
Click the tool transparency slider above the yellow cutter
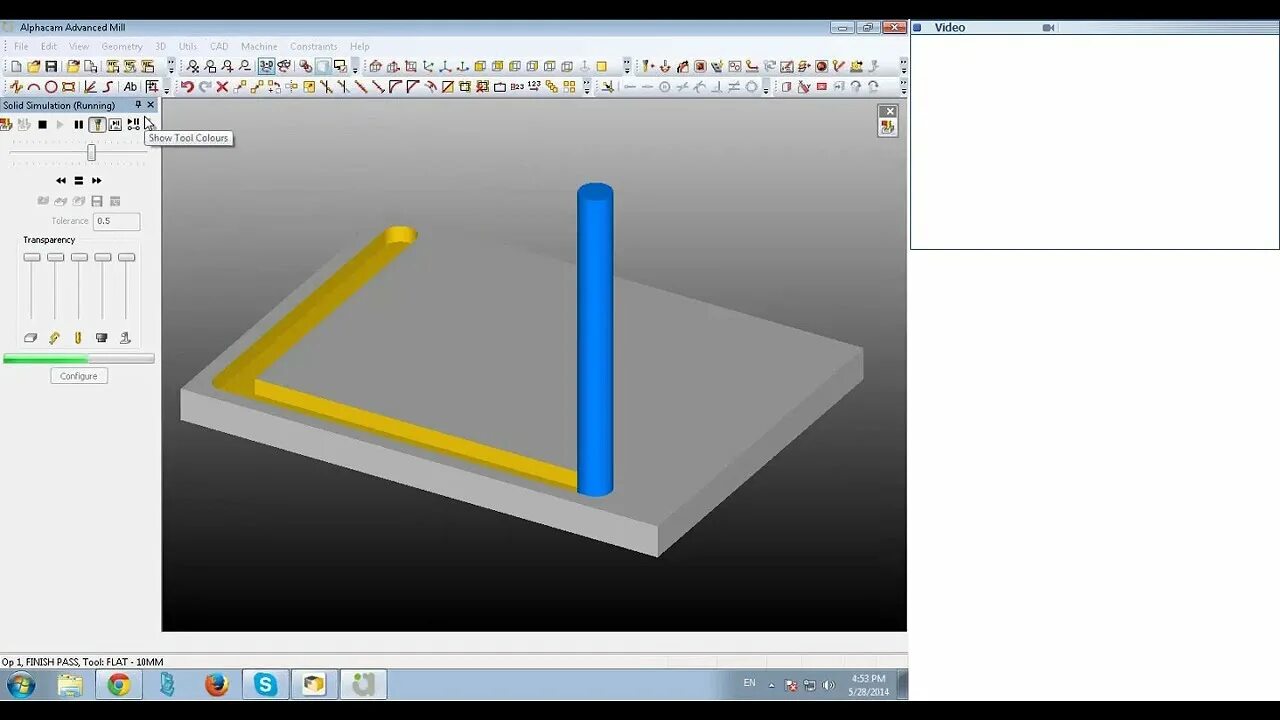tap(79, 258)
